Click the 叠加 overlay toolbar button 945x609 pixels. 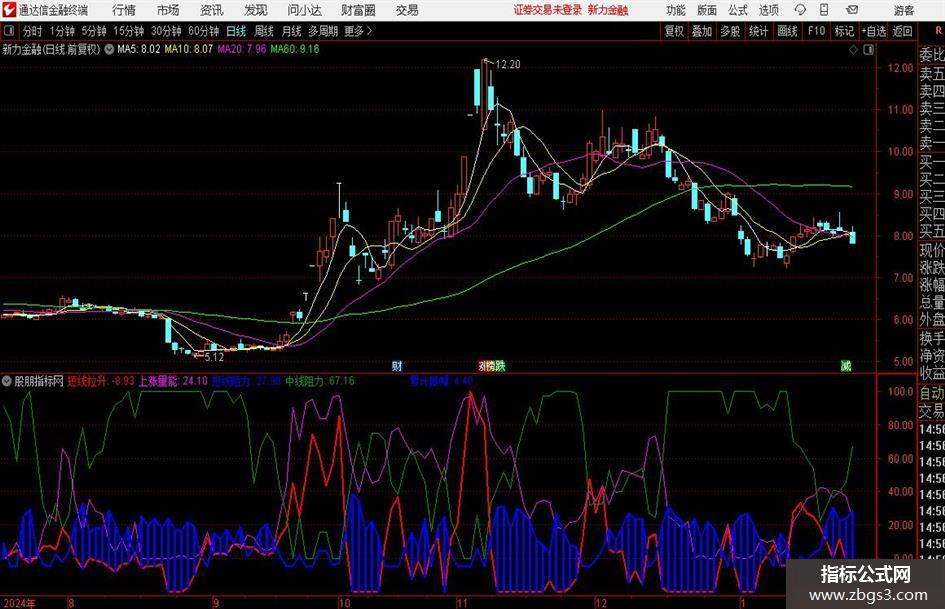tap(702, 31)
